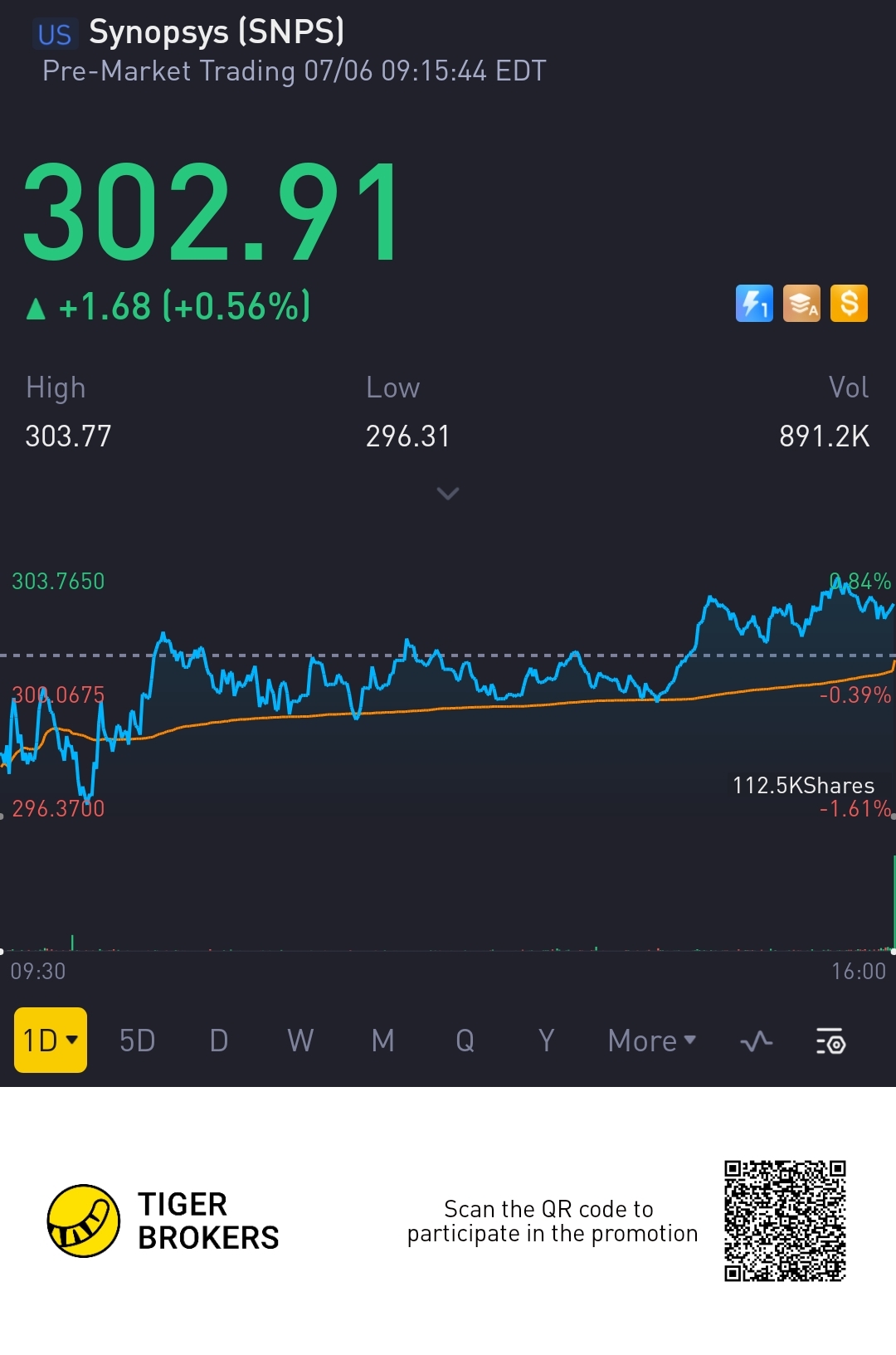
Task: Tap the Tiger Brokers logo
Action: (x=84, y=1221)
